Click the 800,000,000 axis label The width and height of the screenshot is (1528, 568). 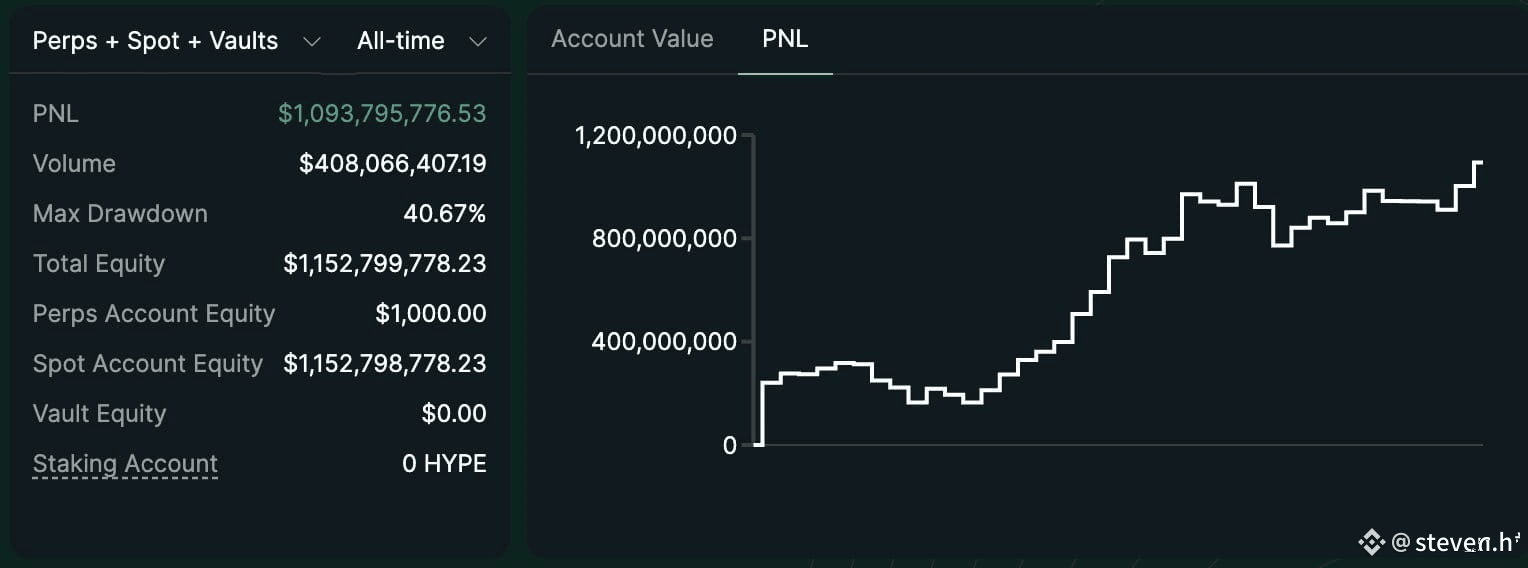664,239
